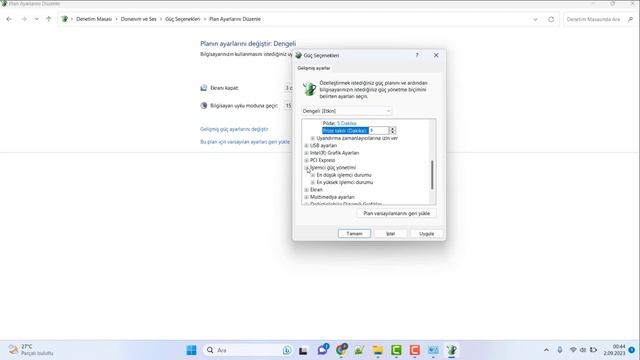640x360 pixels.
Task: Click the dialog help question mark
Action: pyautogui.click(x=417, y=55)
